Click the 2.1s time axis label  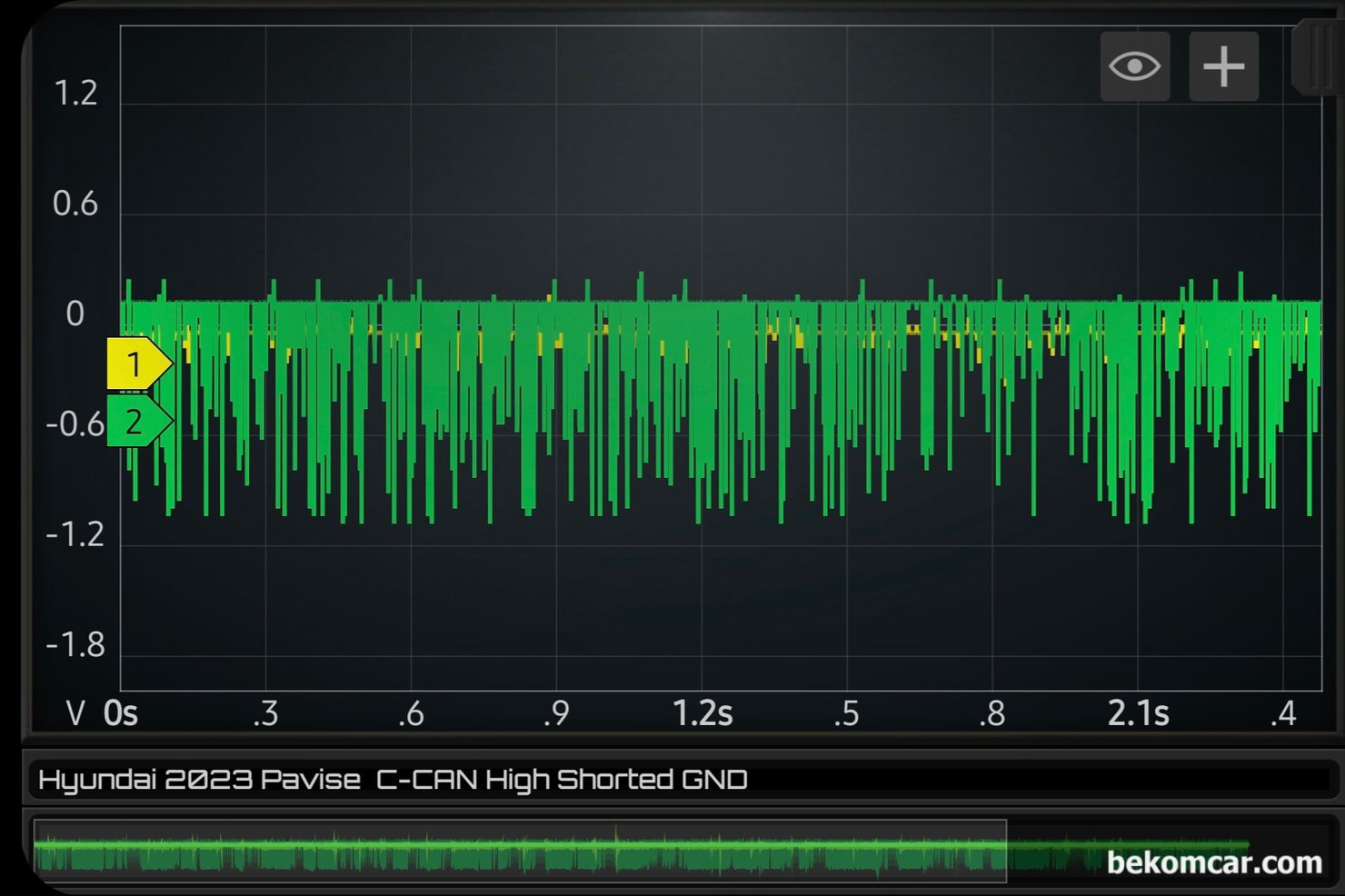1138,714
